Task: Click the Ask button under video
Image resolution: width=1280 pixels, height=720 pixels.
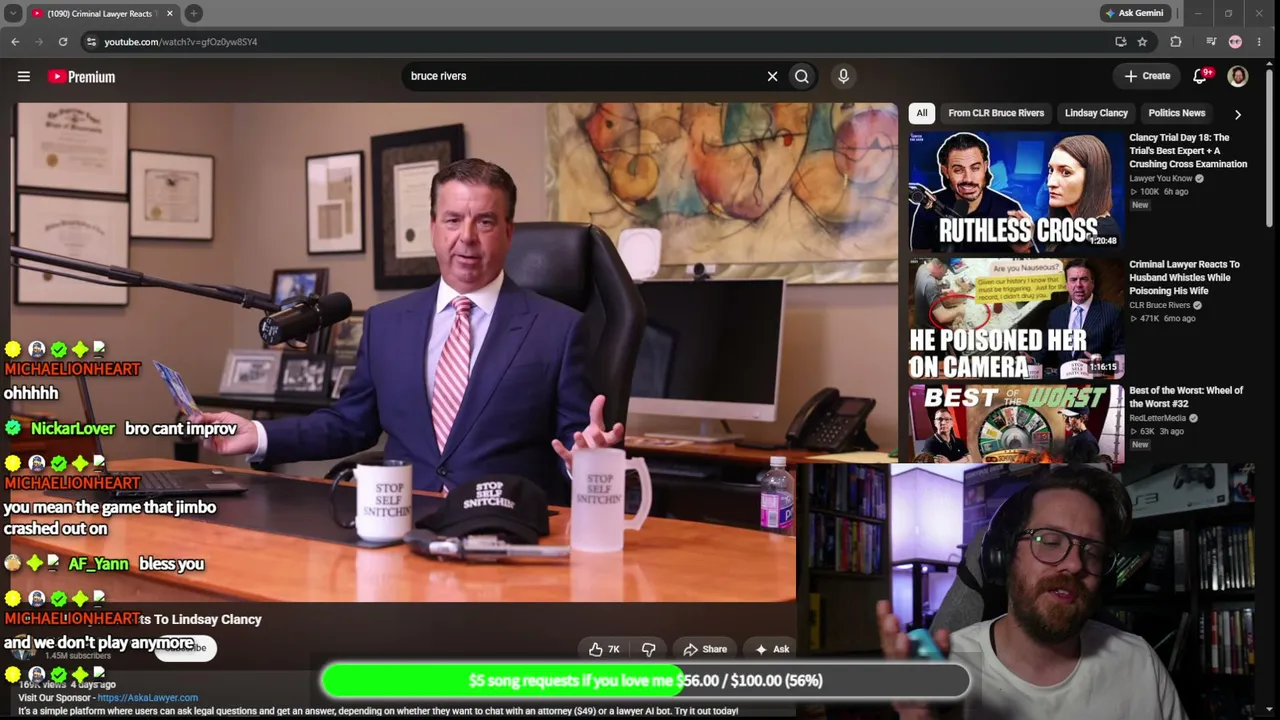Action: (x=772, y=649)
